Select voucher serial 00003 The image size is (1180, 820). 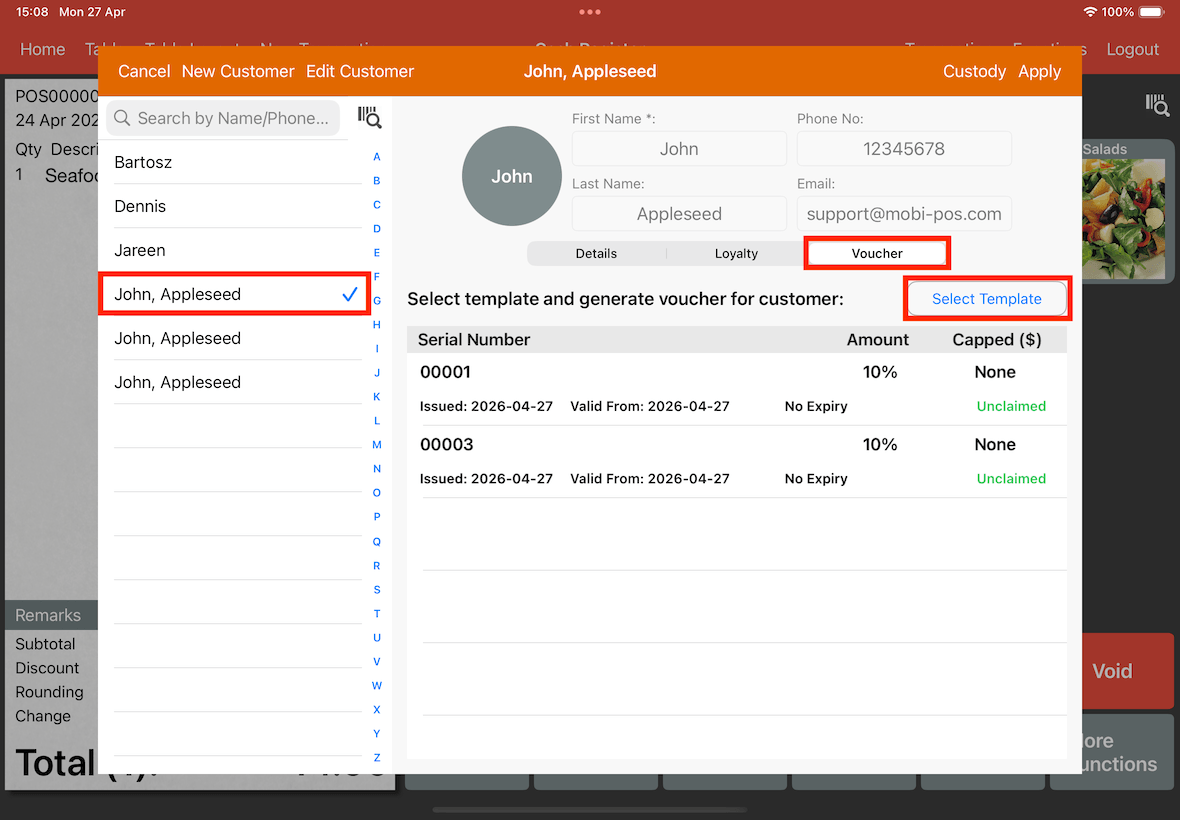(x=737, y=462)
